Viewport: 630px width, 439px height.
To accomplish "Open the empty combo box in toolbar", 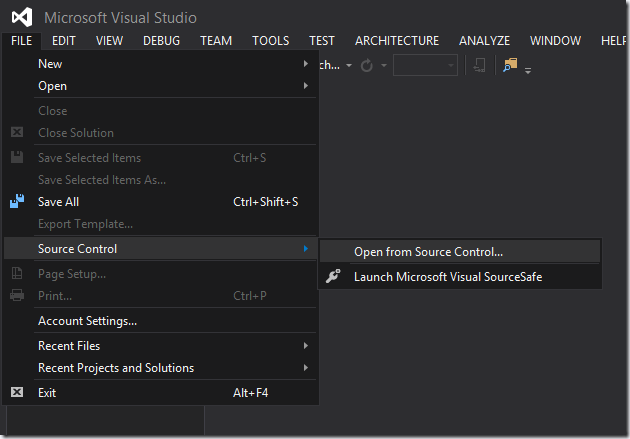I will 425,66.
